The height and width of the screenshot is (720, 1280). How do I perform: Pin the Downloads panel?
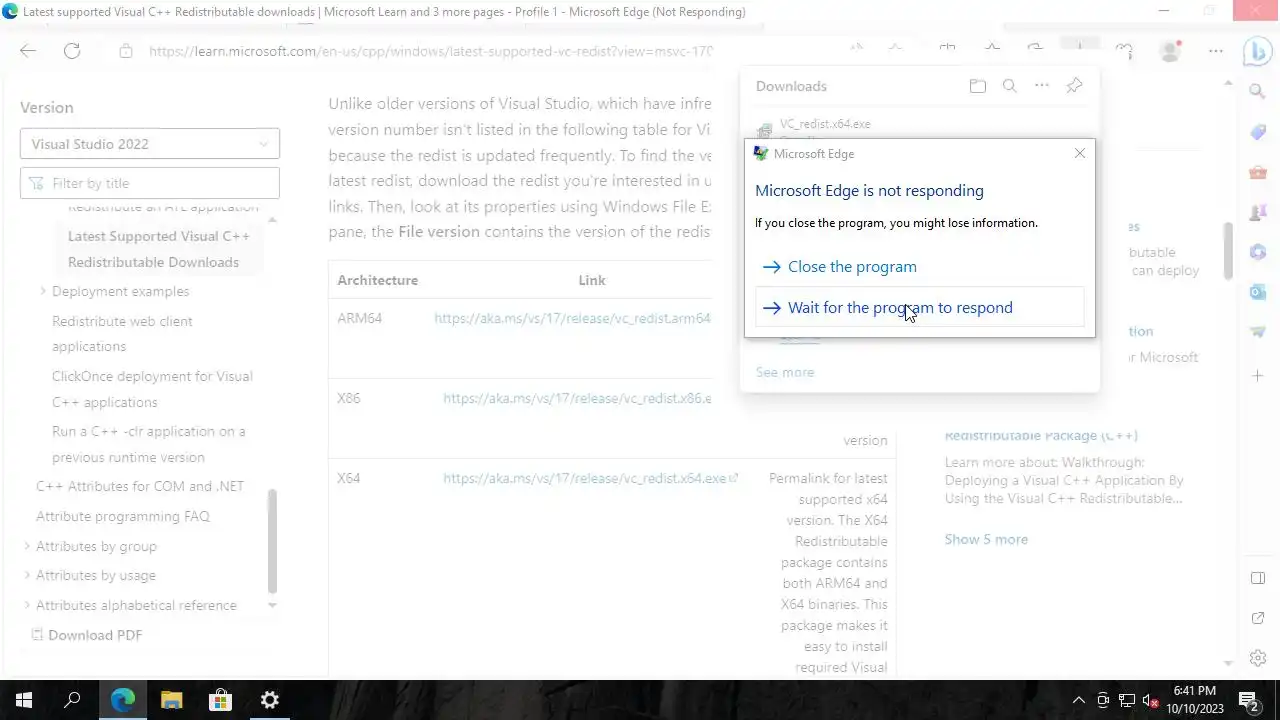(1074, 86)
